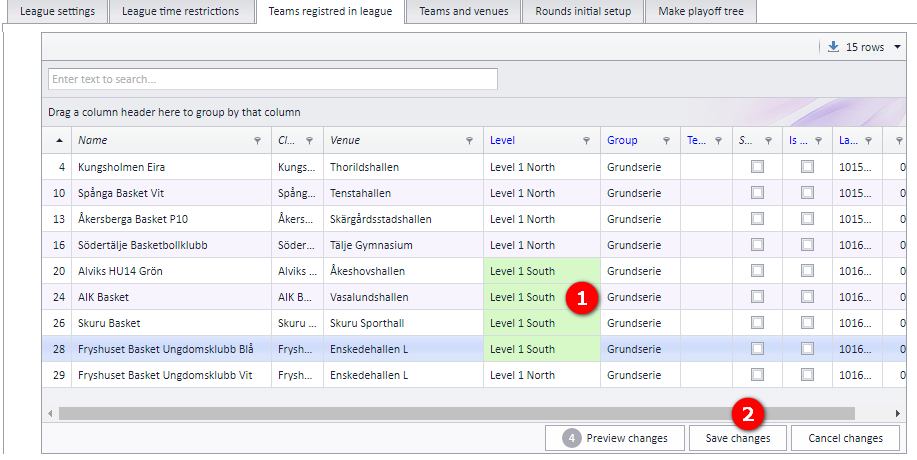
Task: Sort by Venue column header
Action: [404, 140]
